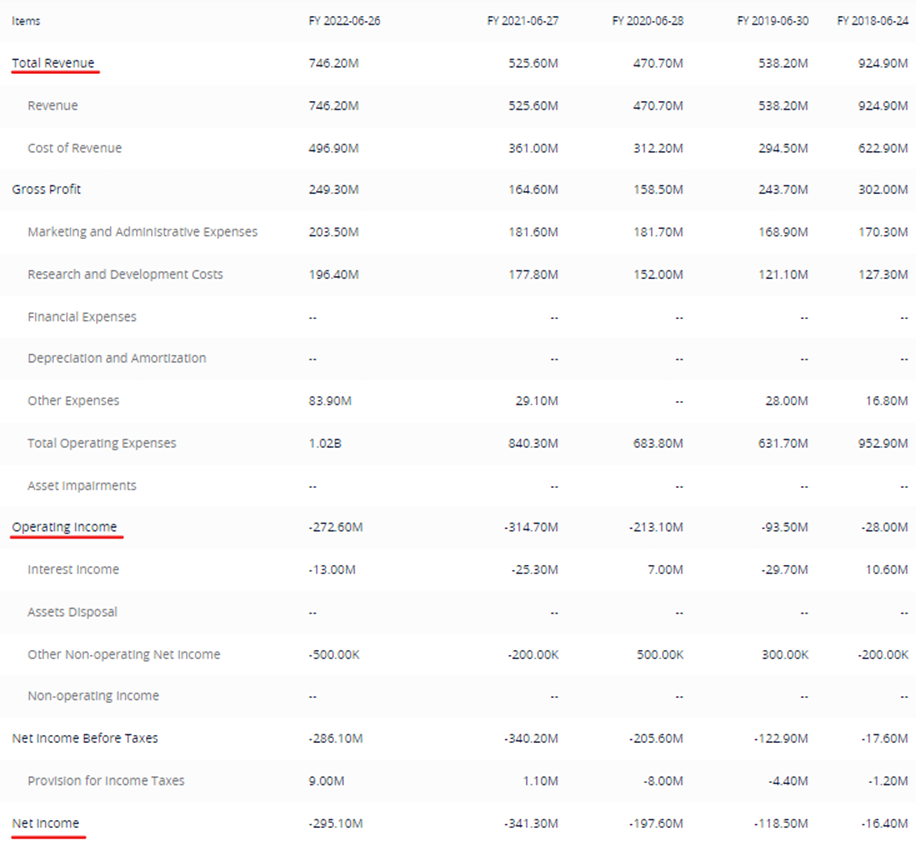
Task: Click the FY 2019-06-30 column header
Action: (773, 21)
